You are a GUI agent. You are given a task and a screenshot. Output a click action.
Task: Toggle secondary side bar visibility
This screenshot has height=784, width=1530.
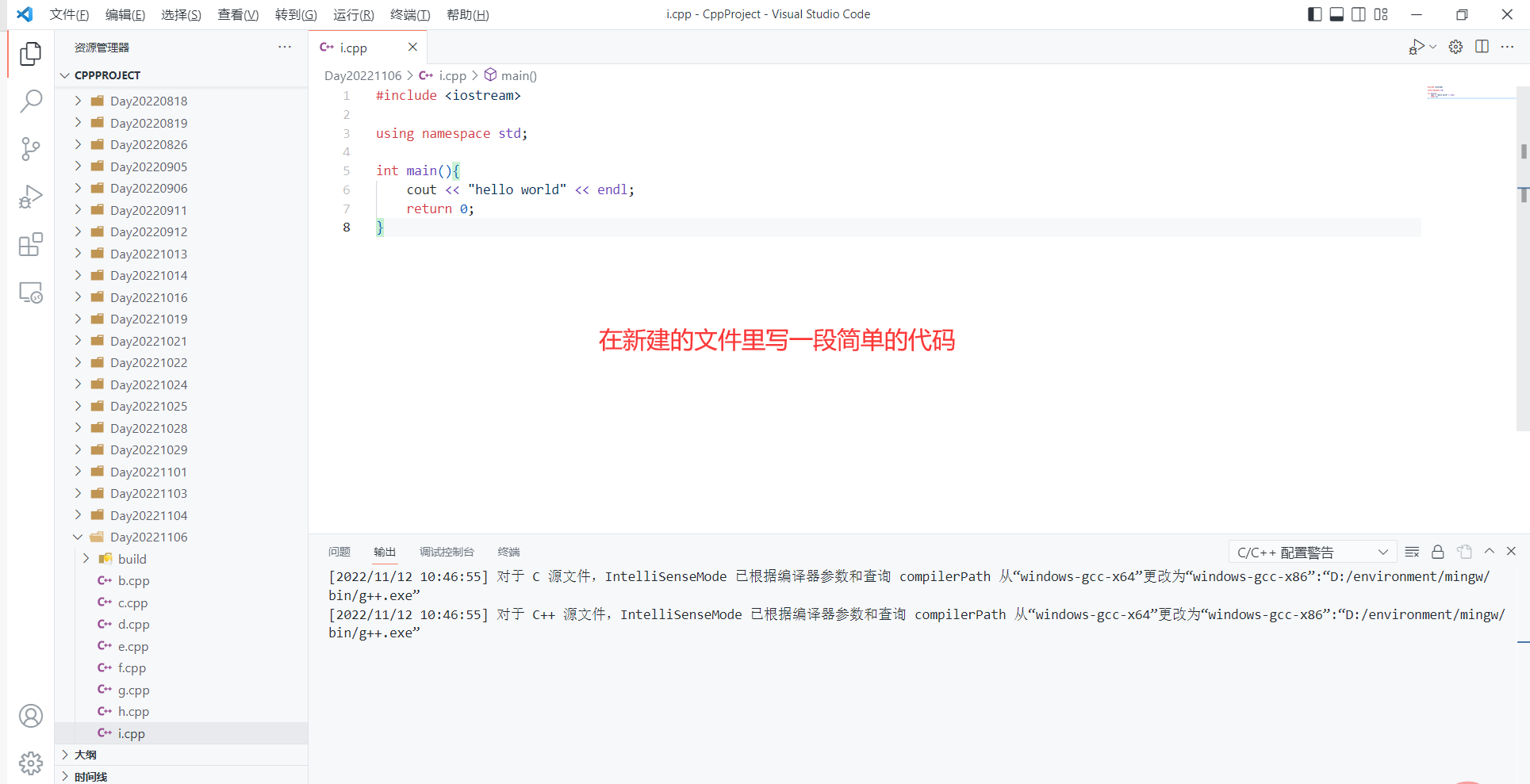(x=1359, y=14)
